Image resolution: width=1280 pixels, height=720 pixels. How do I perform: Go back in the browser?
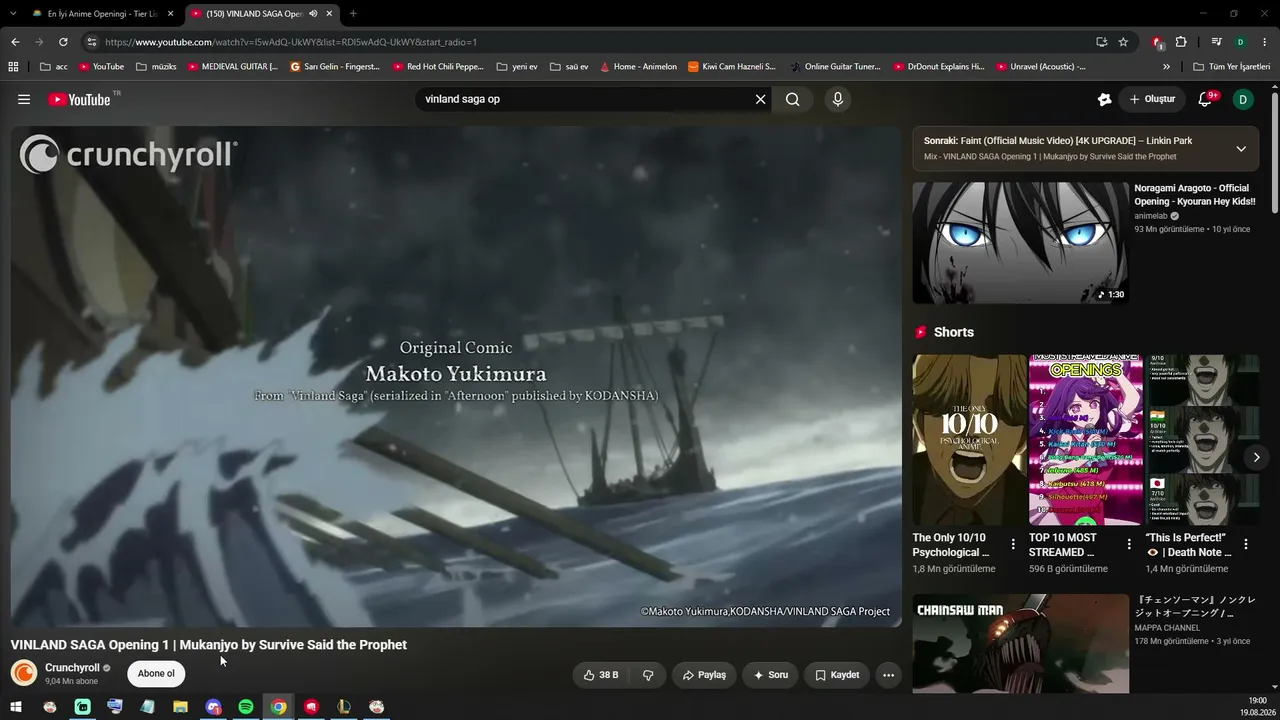(15, 42)
